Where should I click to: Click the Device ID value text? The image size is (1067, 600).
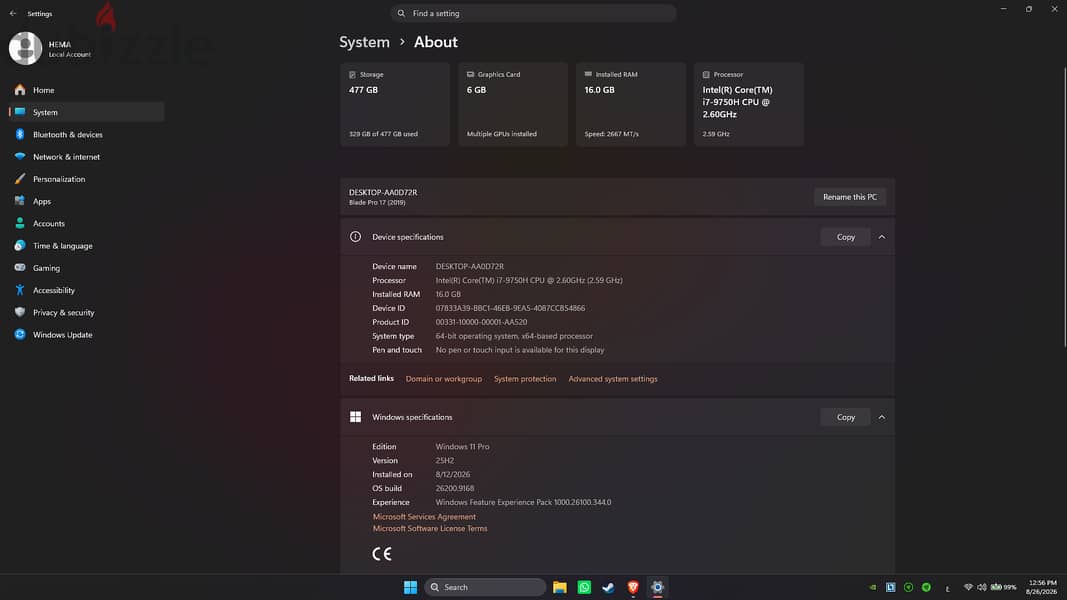point(510,308)
